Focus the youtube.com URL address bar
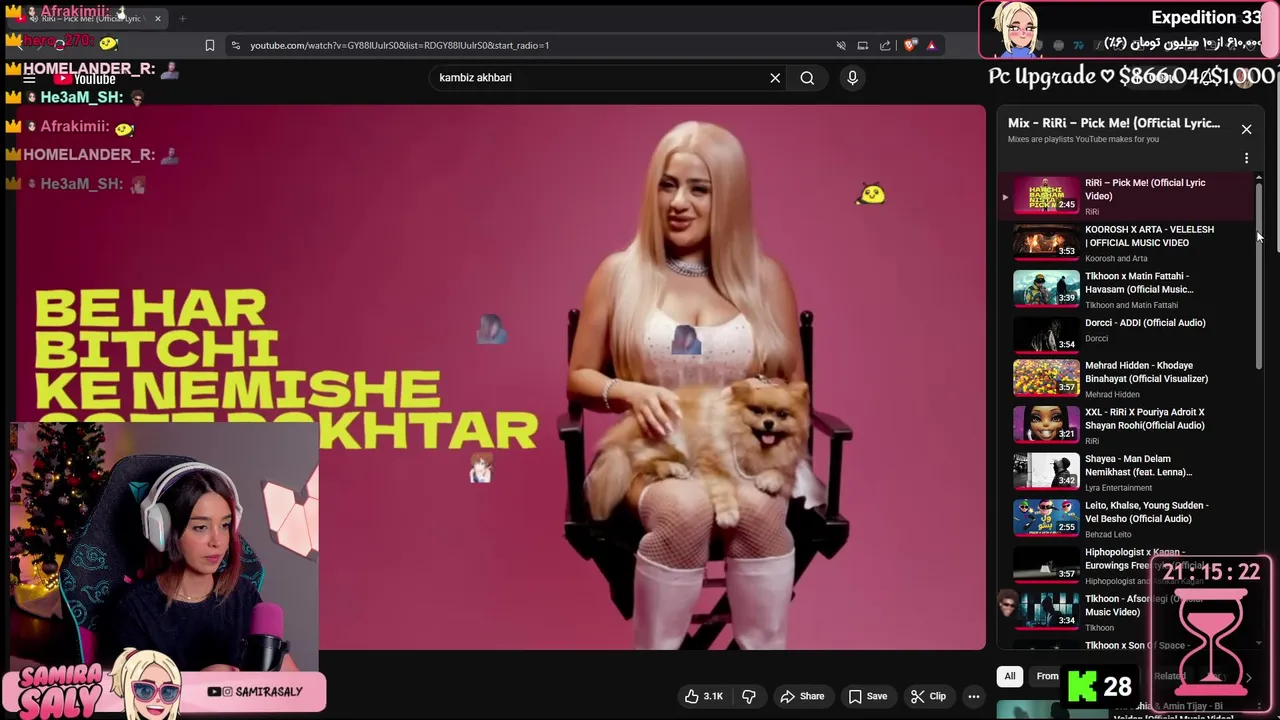Image resolution: width=1280 pixels, height=720 pixels. tap(530, 45)
